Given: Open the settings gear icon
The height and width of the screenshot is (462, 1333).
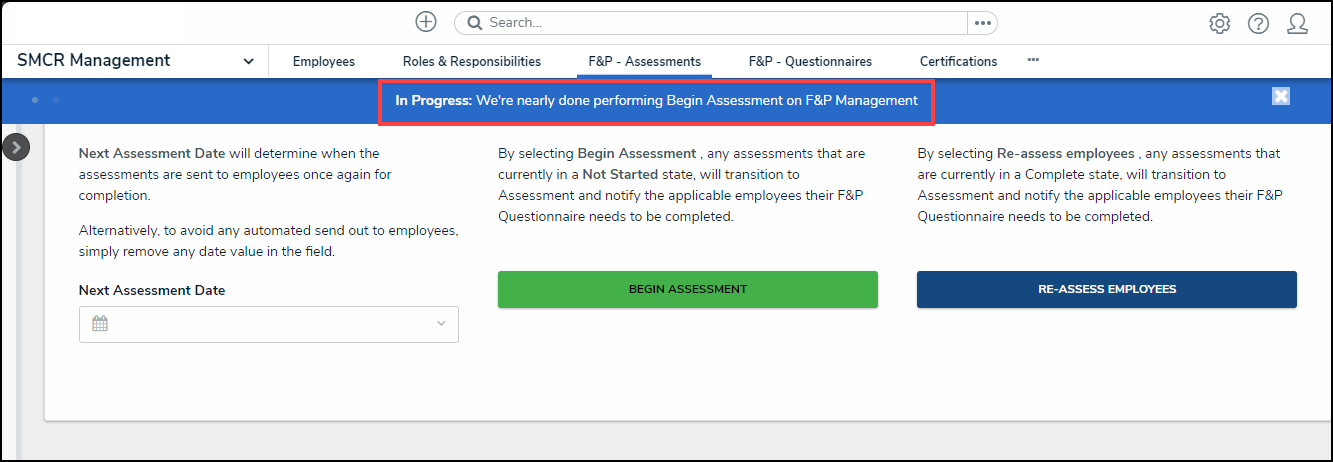Looking at the screenshot, I should coord(1219,23).
